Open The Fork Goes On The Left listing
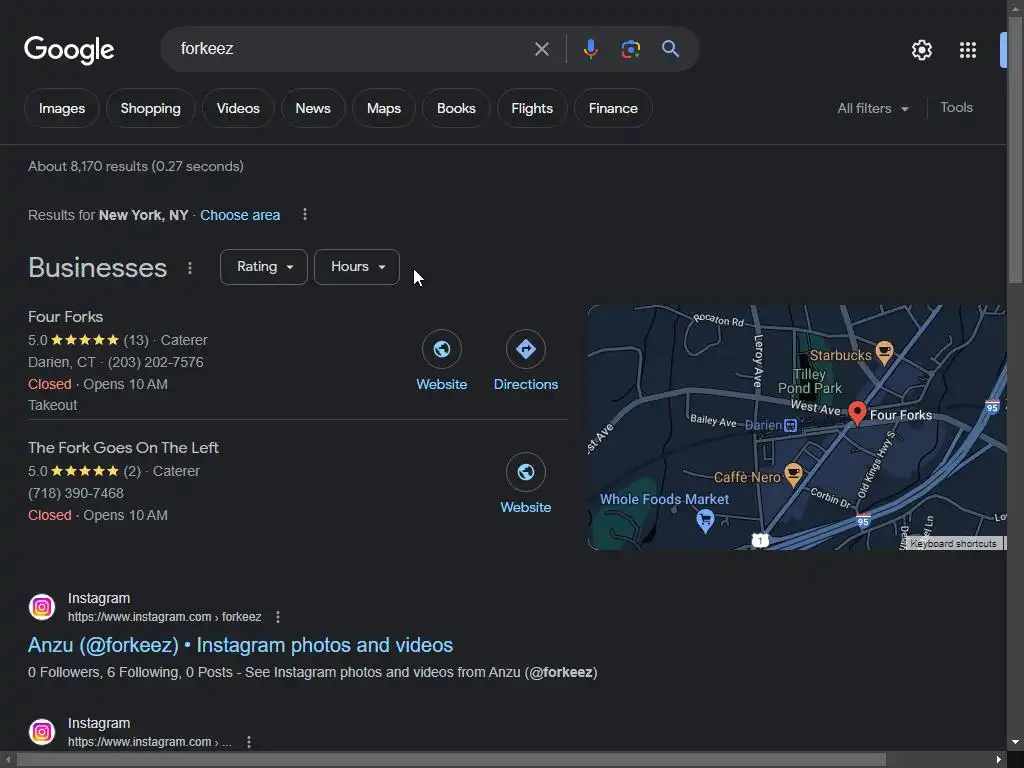The image size is (1024, 768). click(123, 448)
